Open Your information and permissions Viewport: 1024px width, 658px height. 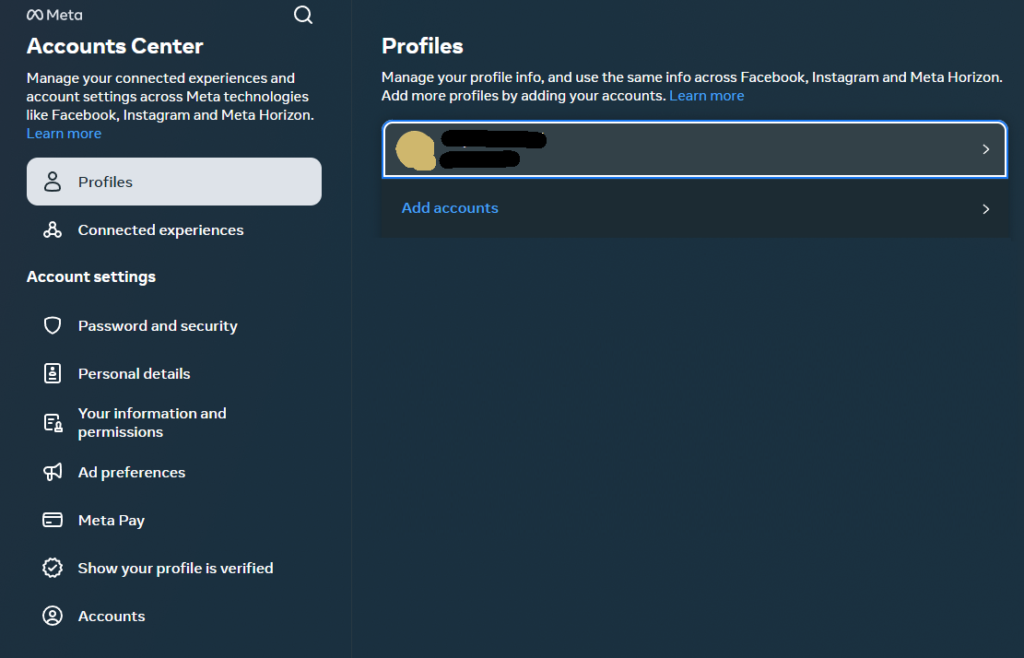point(174,422)
